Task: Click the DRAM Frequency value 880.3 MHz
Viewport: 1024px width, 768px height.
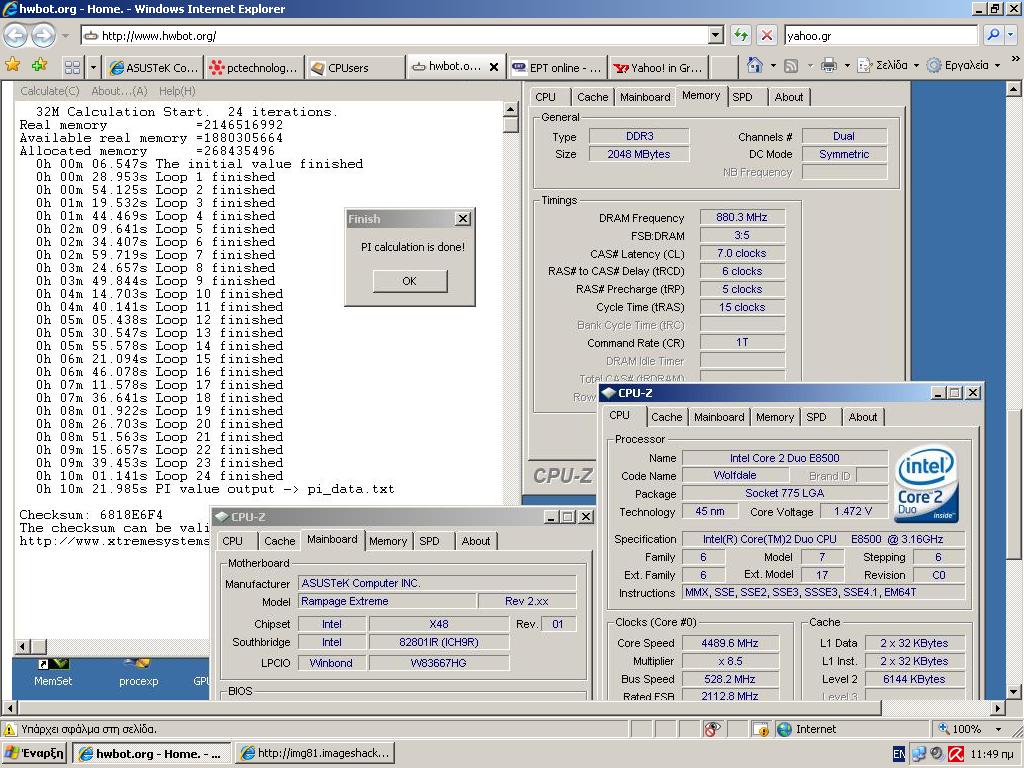Action: (x=742, y=217)
